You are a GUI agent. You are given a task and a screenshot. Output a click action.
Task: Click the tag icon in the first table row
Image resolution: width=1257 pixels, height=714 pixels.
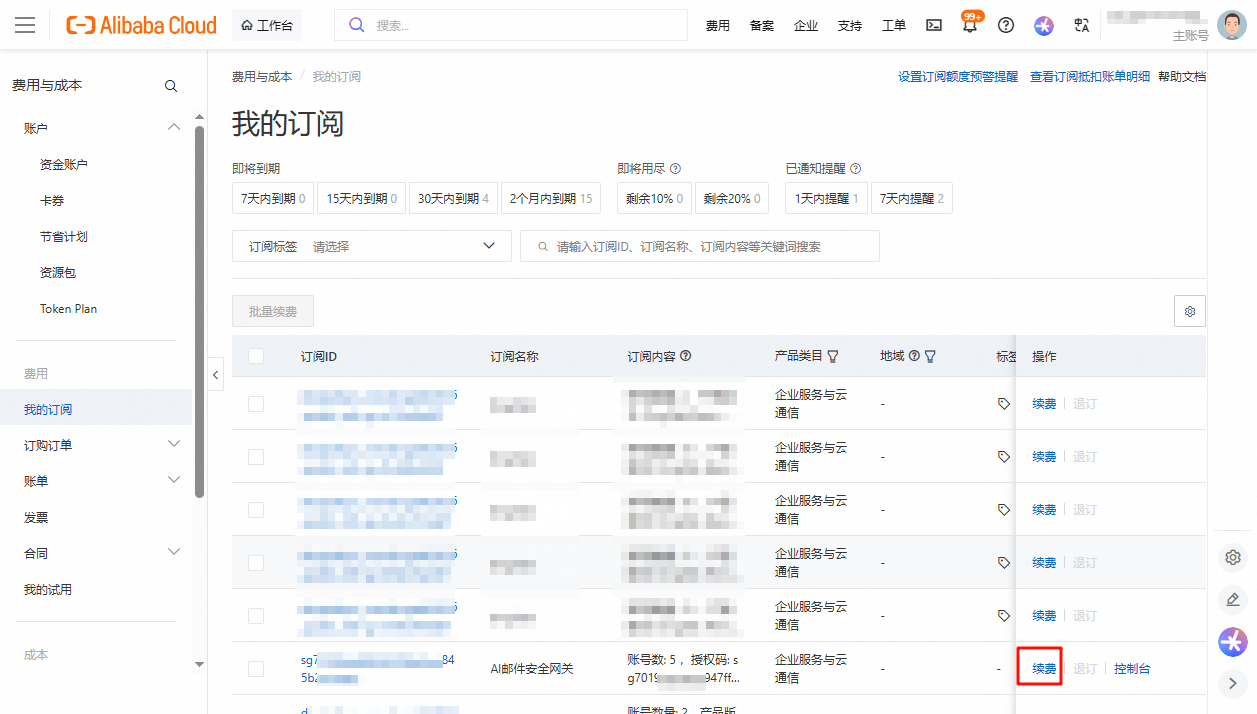click(1004, 404)
